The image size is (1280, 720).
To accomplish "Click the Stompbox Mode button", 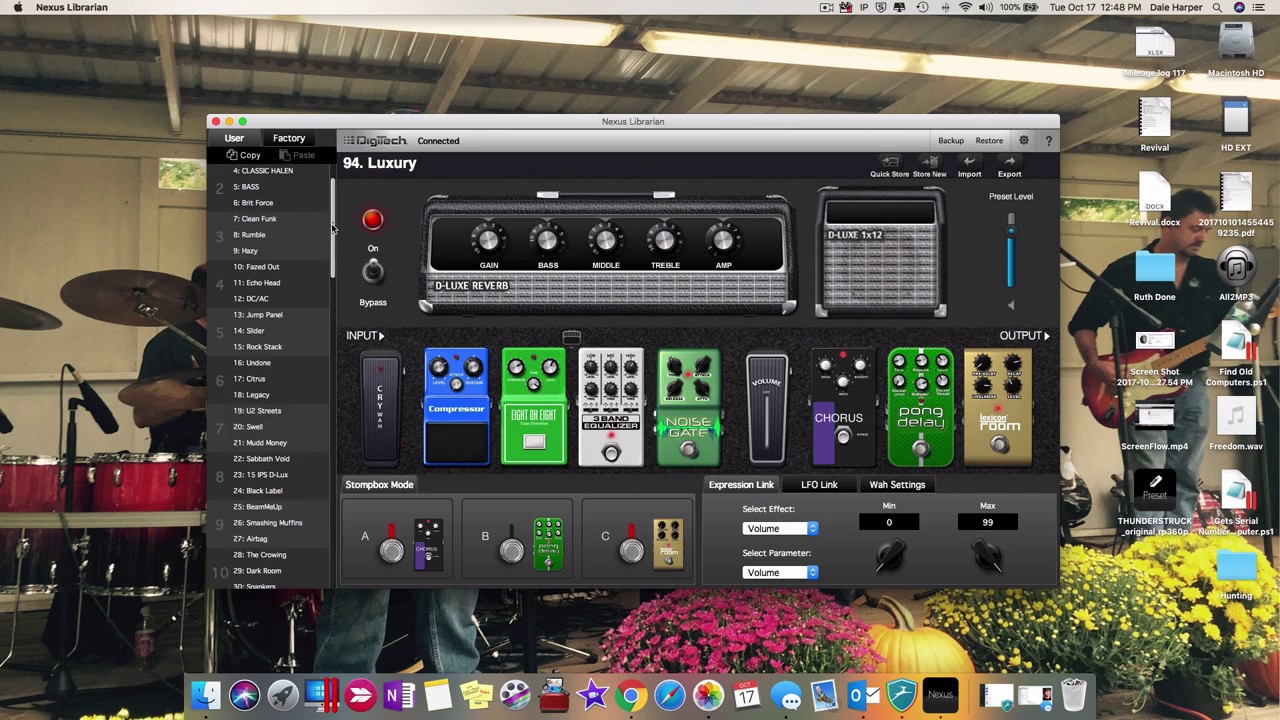I will pos(379,485).
